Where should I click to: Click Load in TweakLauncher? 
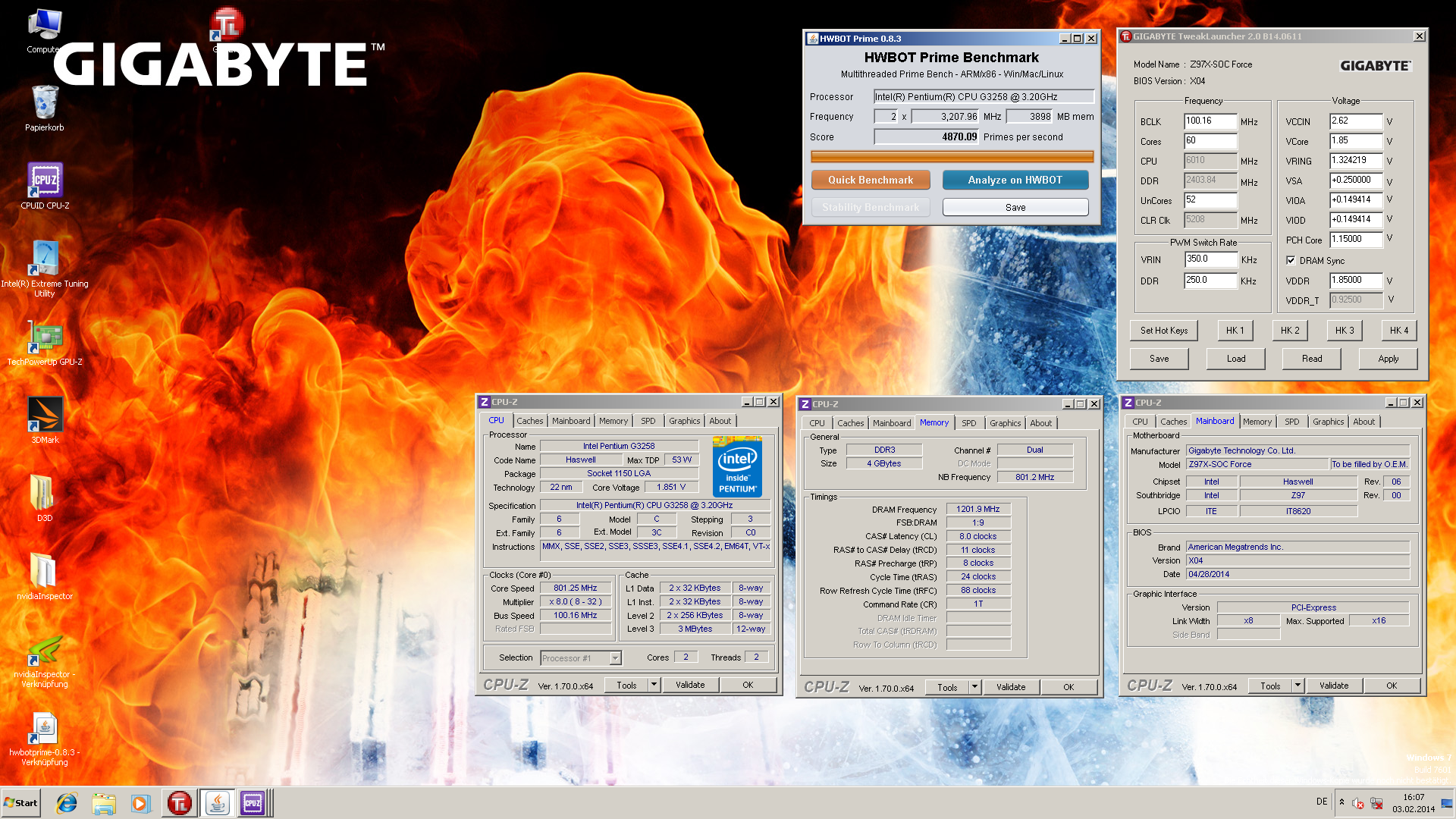tap(1235, 359)
